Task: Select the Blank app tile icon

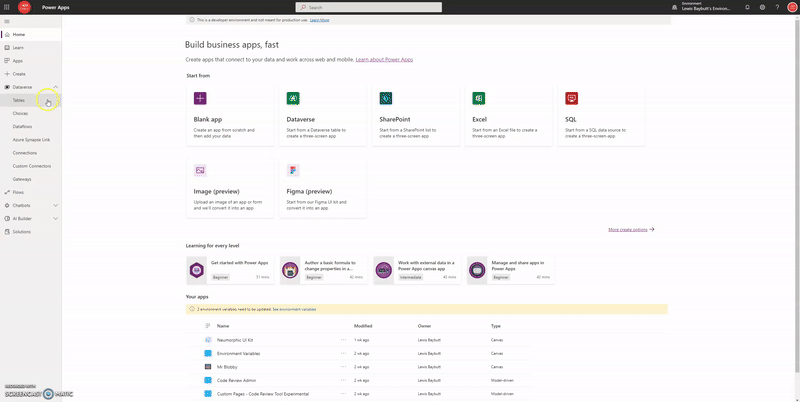Action: [x=200, y=98]
